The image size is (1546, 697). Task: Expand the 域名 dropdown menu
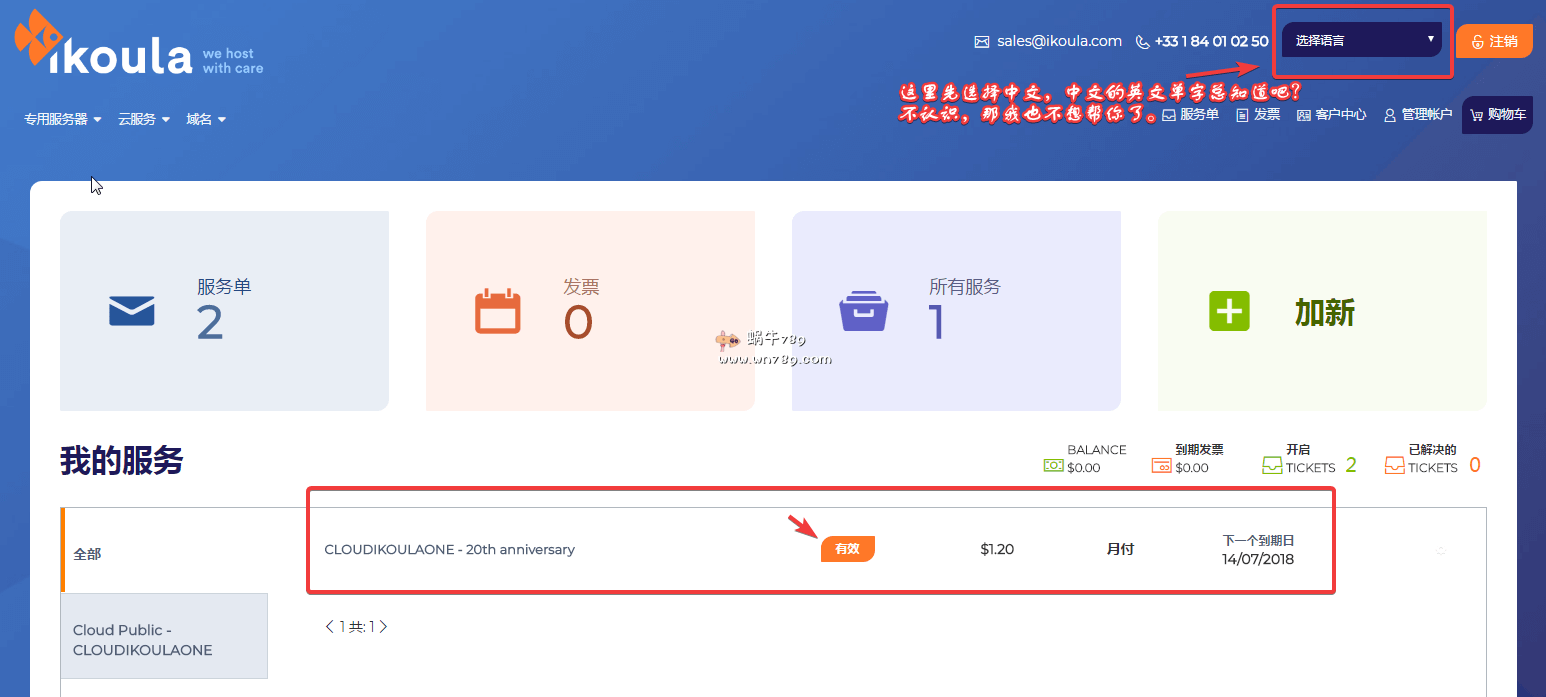[x=206, y=119]
